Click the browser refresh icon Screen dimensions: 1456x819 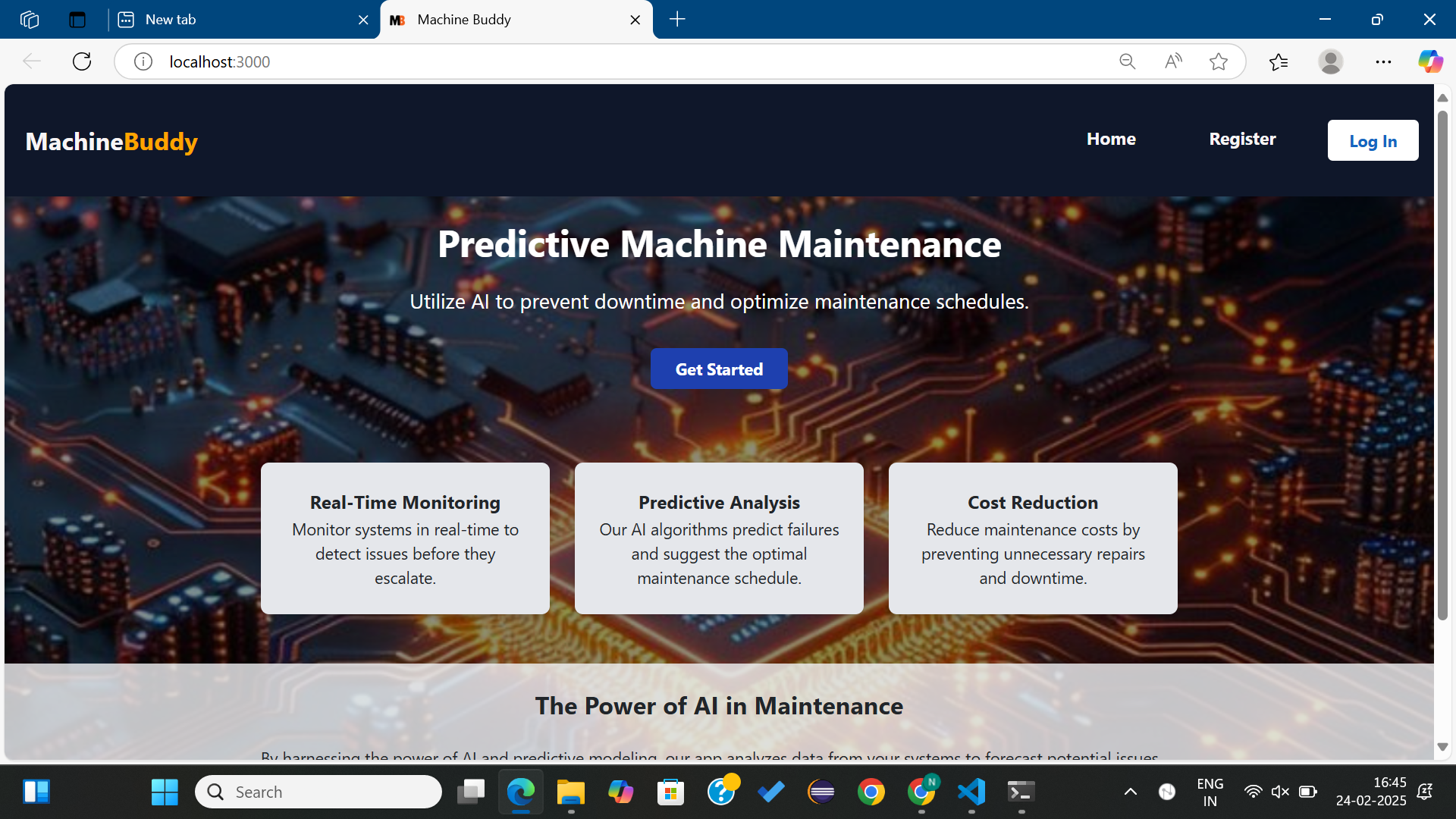[x=82, y=61]
